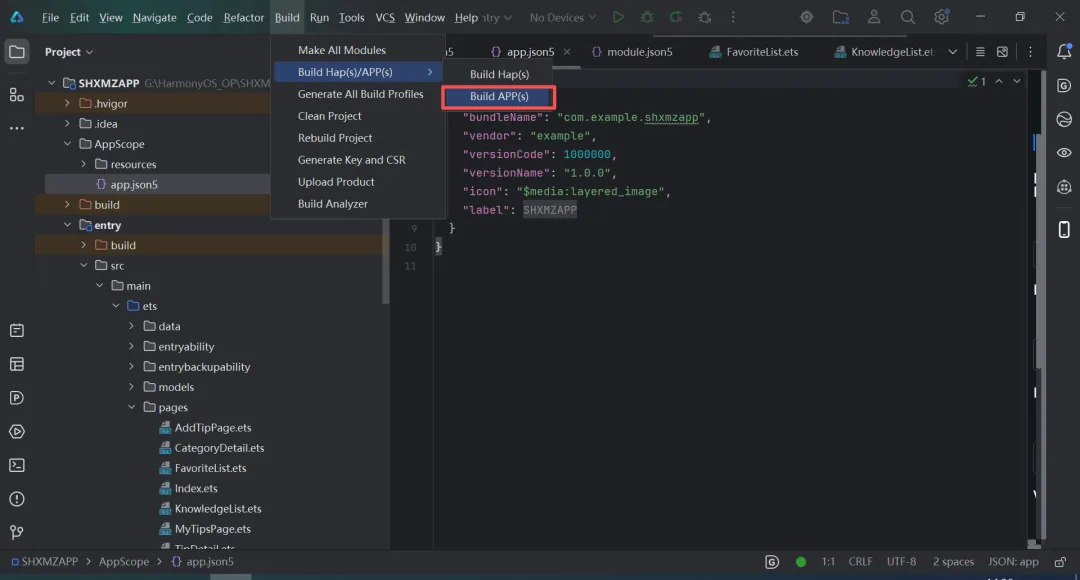The image size is (1080, 580).
Task: Open the Terminal tool window icon
Action: (17, 466)
